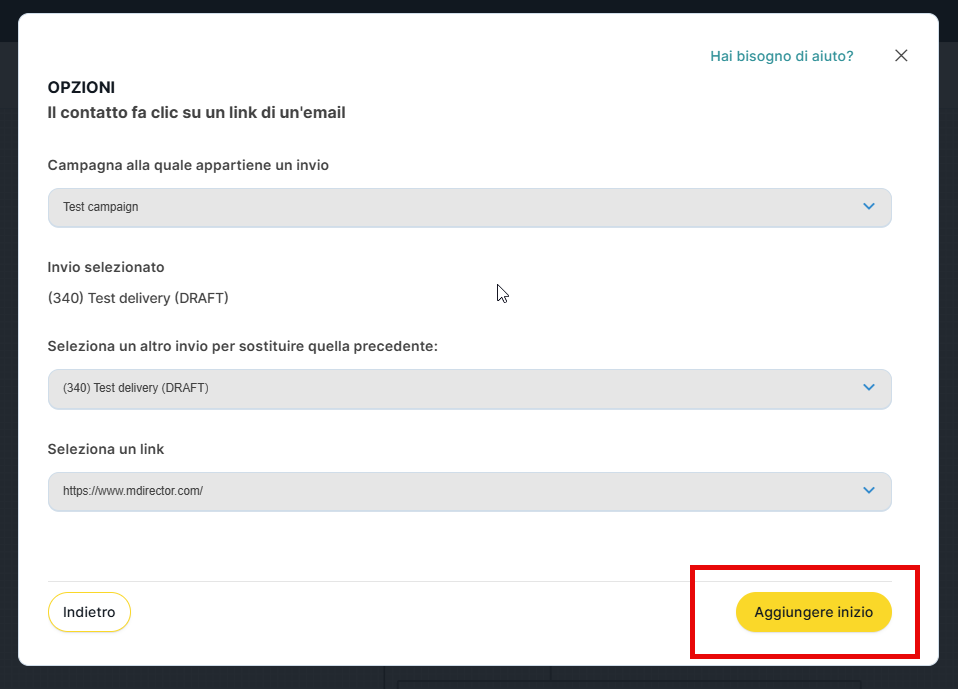The height and width of the screenshot is (689, 958).
Task: Click chevron arrow of replacement delivery selector
Action: [868, 388]
